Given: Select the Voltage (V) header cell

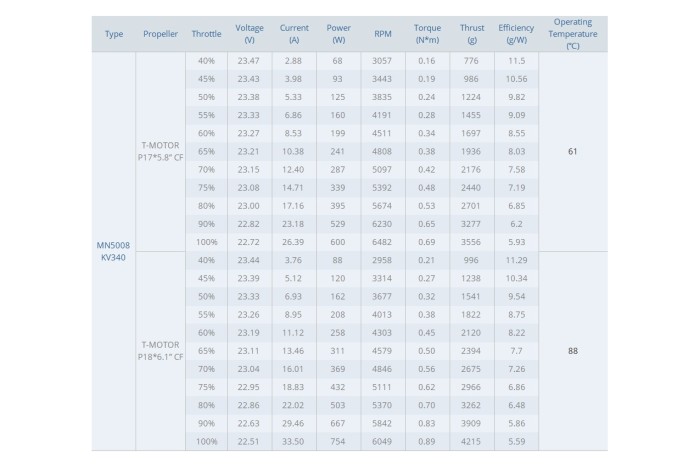Looking at the screenshot, I should point(249,34).
